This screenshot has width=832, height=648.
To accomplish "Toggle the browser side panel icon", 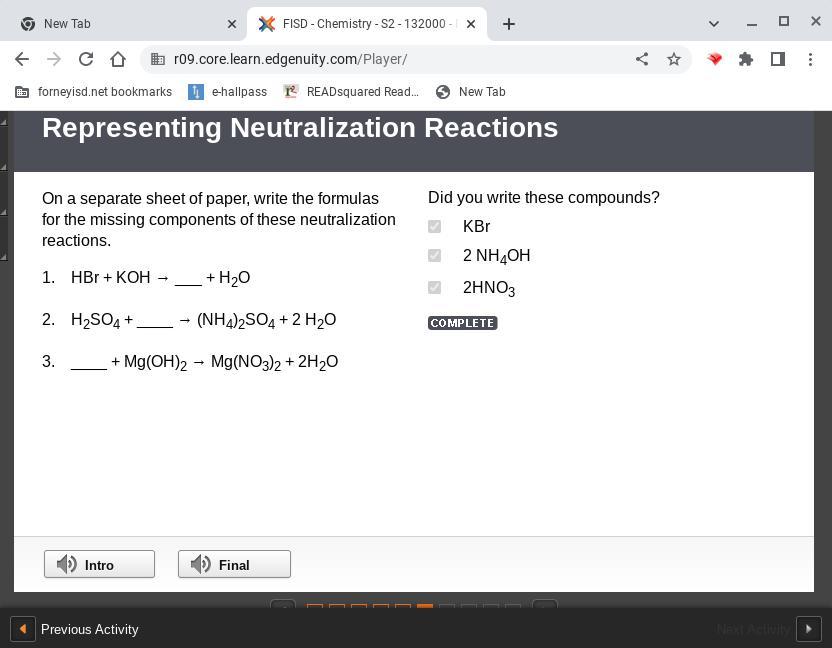I will [778, 59].
